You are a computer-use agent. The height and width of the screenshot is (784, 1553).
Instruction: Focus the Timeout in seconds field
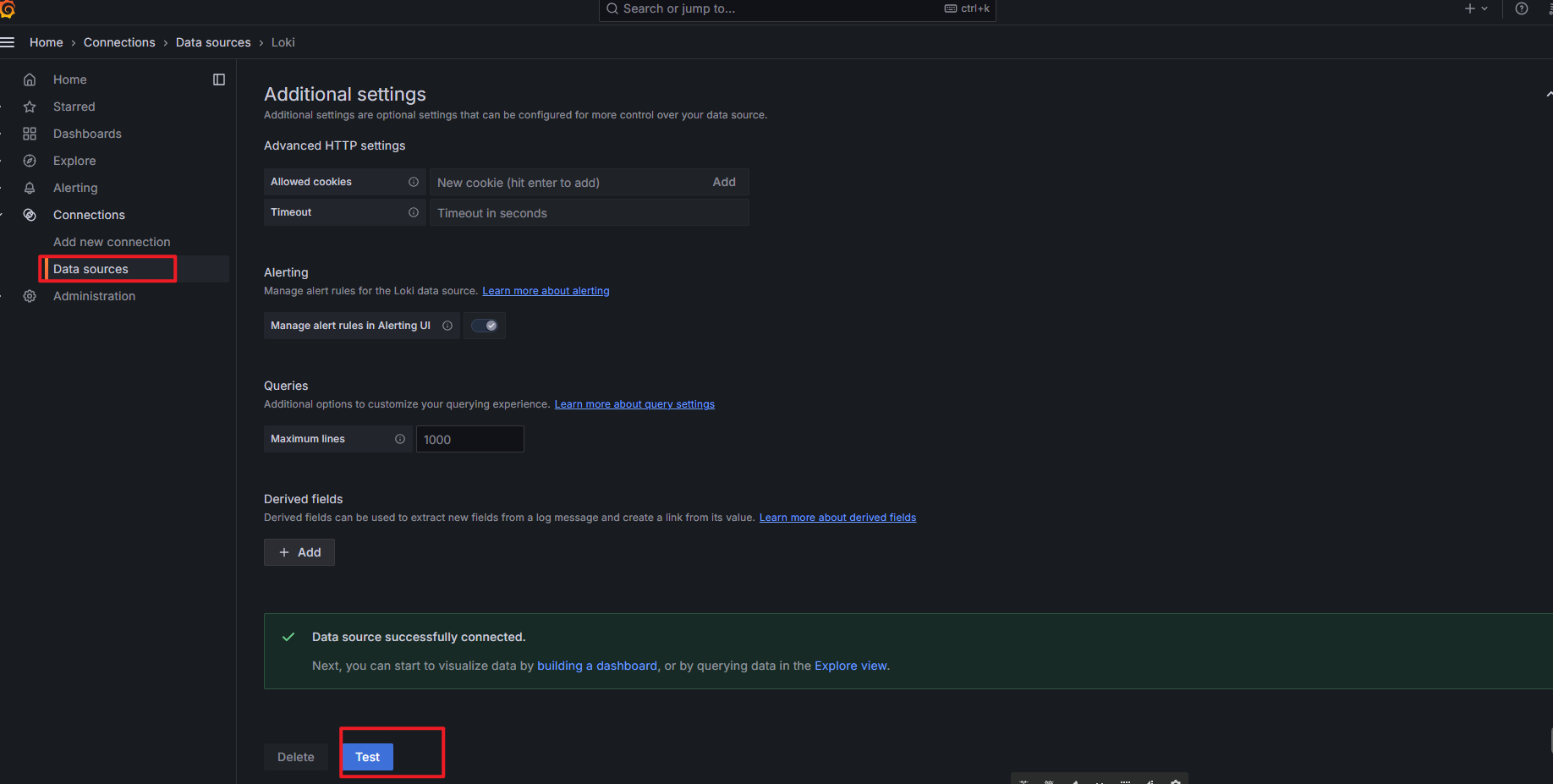(x=589, y=213)
